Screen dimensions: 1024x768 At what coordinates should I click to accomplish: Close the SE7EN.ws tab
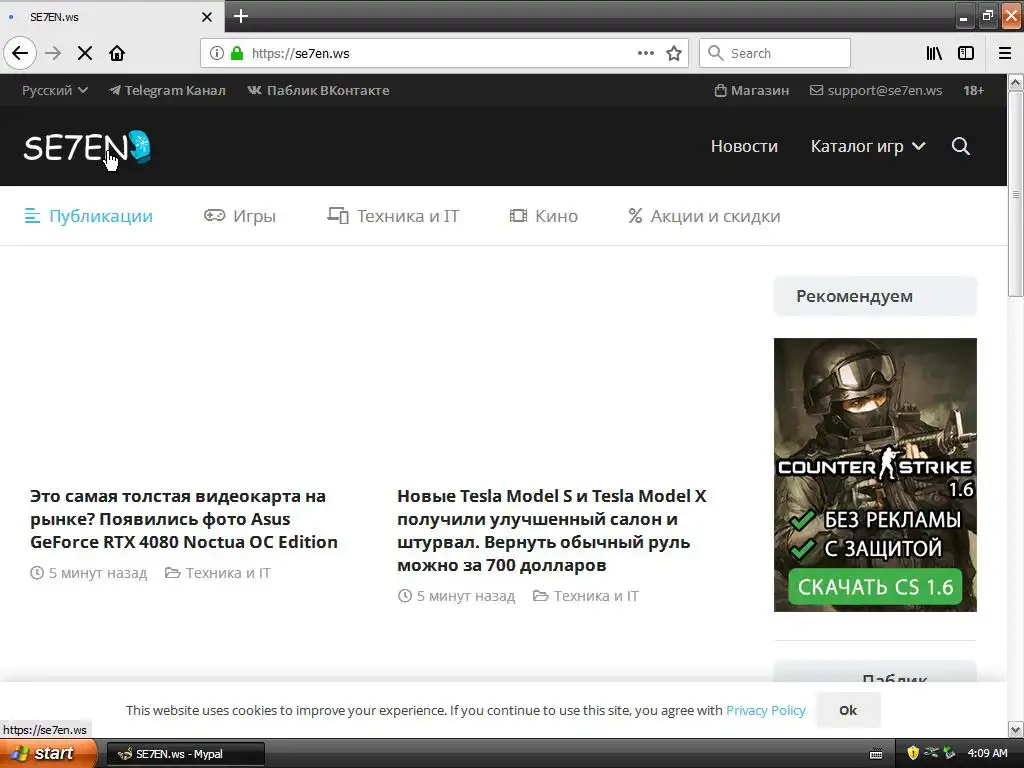pos(206,17)
